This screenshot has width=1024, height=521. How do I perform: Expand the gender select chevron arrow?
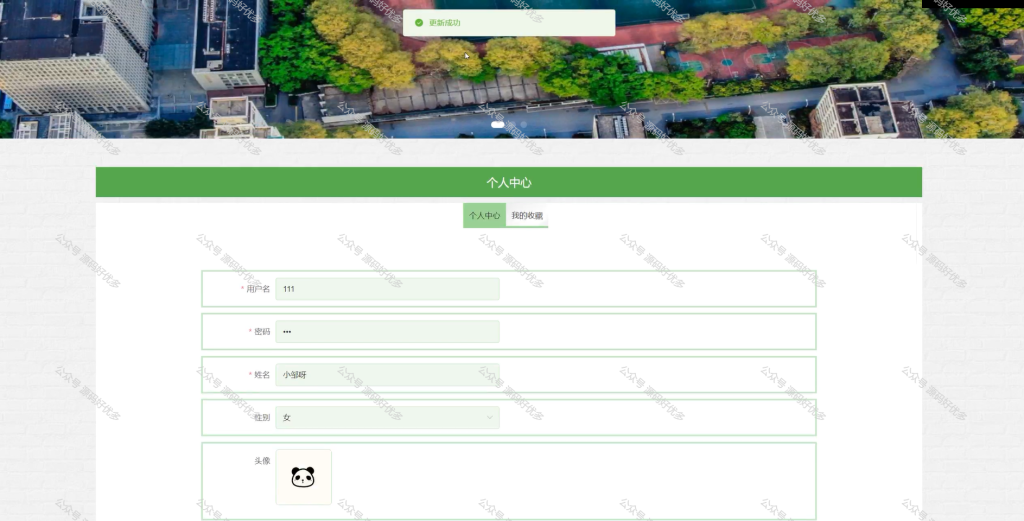click(490, 417)
